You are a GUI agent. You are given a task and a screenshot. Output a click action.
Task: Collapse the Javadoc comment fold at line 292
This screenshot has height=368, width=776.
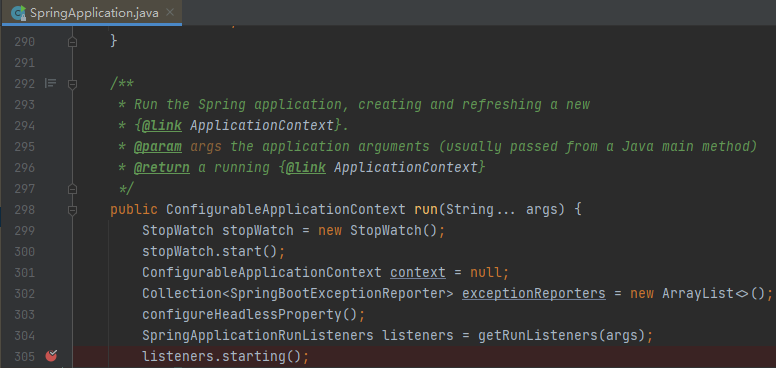coord(72,84)
